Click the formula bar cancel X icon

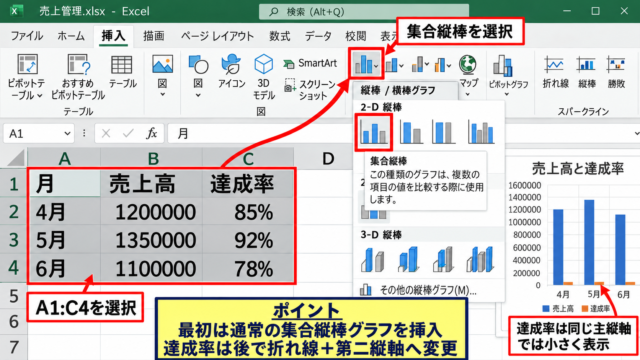[x=106, y=133]
